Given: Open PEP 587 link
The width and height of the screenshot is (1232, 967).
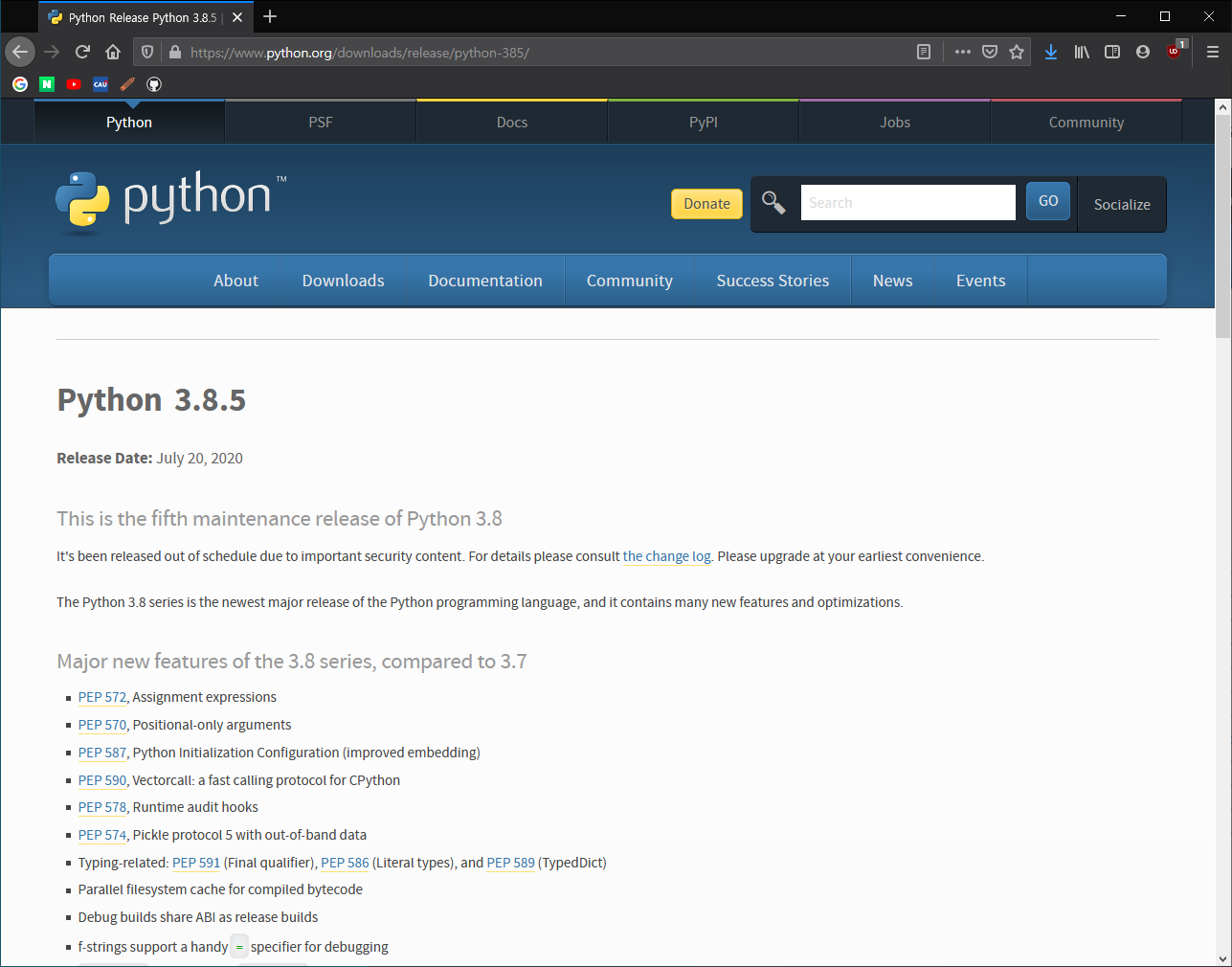Looking at the screenshot, I should point(102,753).
